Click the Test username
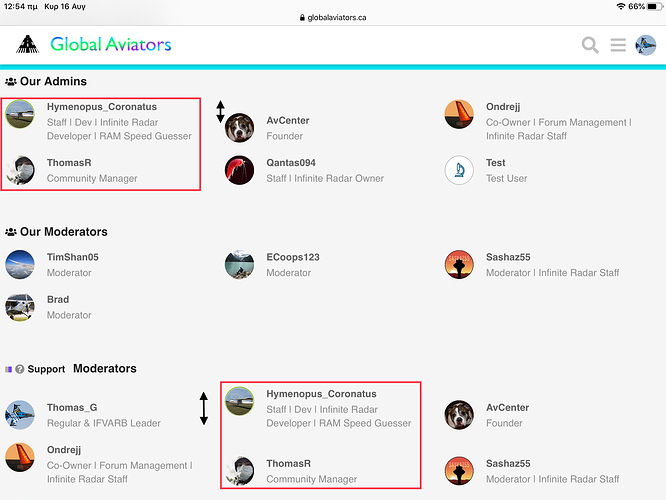 point(496,163)
